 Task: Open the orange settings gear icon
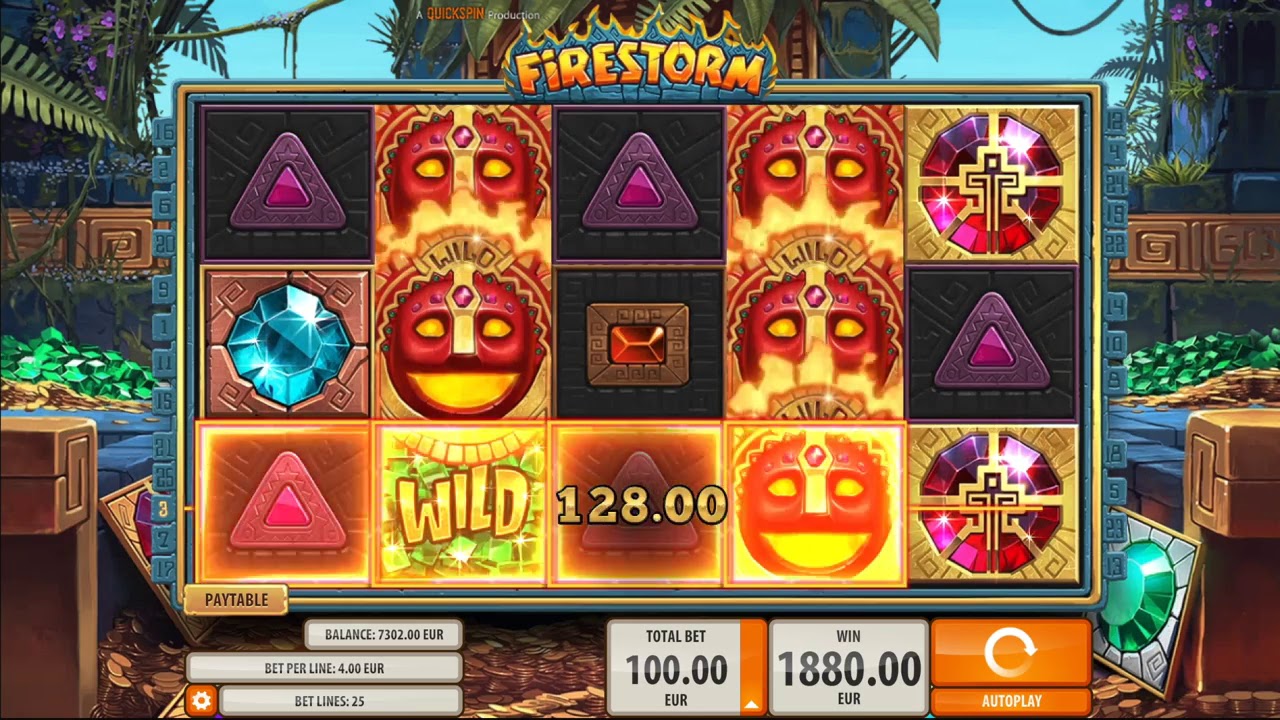click(x=201, y=701)
